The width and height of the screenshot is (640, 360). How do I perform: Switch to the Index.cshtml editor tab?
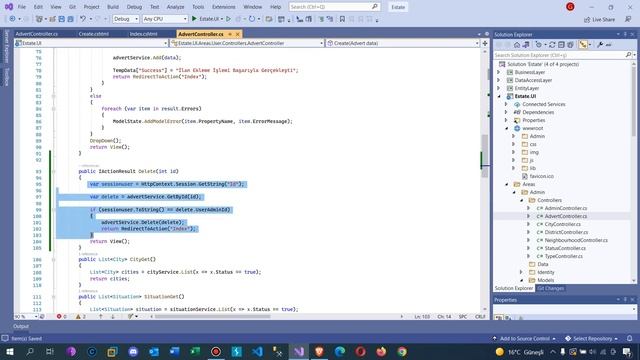143,34
